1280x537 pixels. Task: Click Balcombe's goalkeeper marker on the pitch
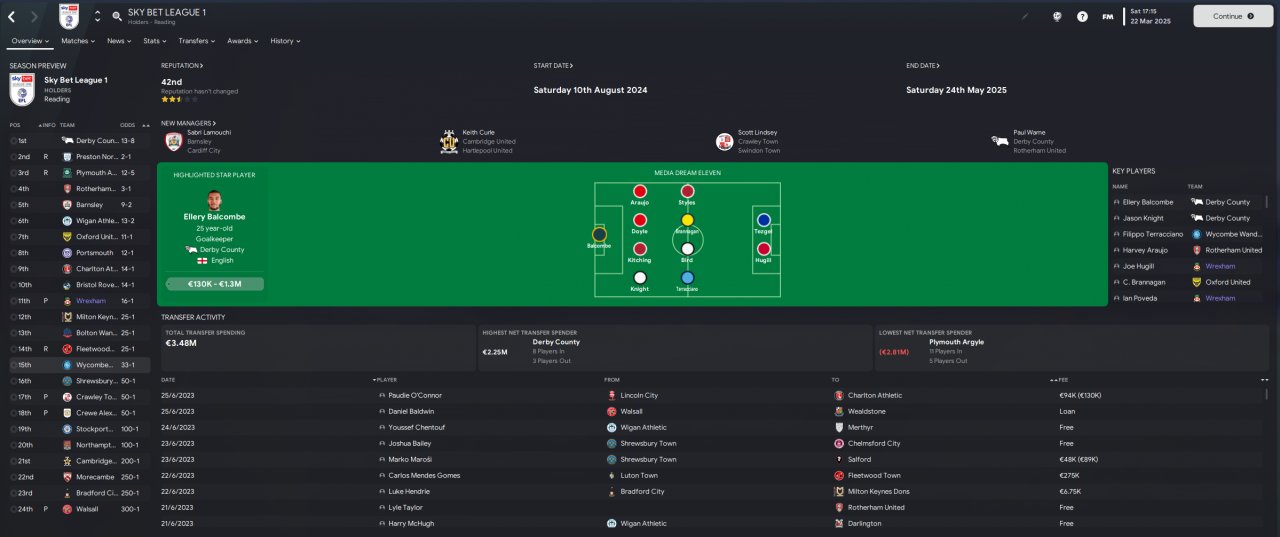(x=599, y=235)
